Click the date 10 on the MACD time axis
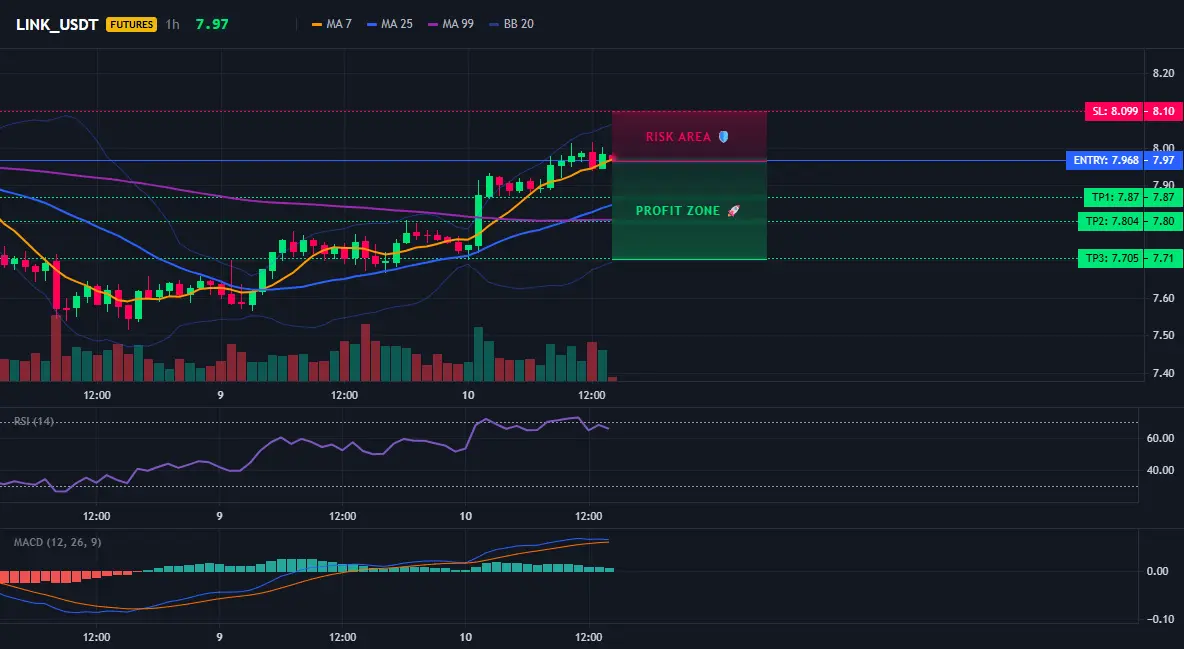Screen dimensions: 1184x649 [466, 637]
